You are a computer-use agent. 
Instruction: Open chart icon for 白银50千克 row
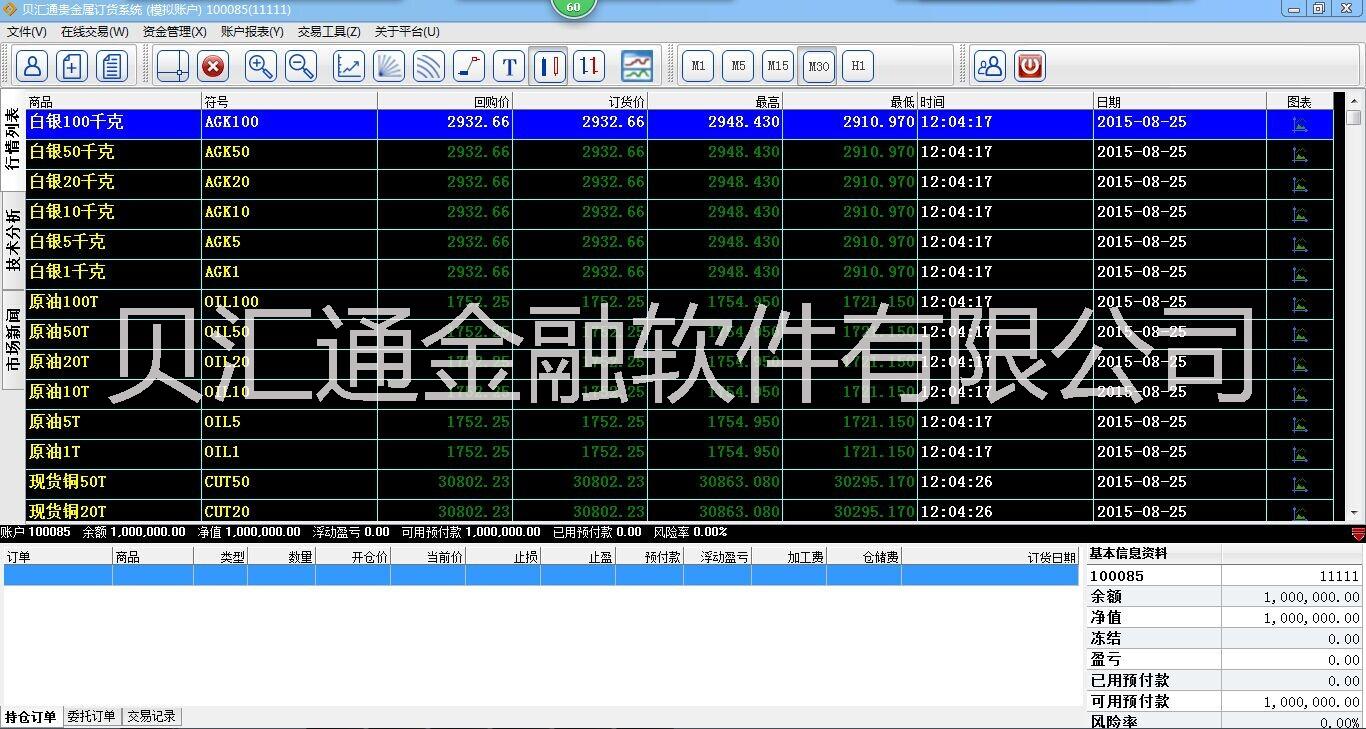click(x=1300, y=154)
